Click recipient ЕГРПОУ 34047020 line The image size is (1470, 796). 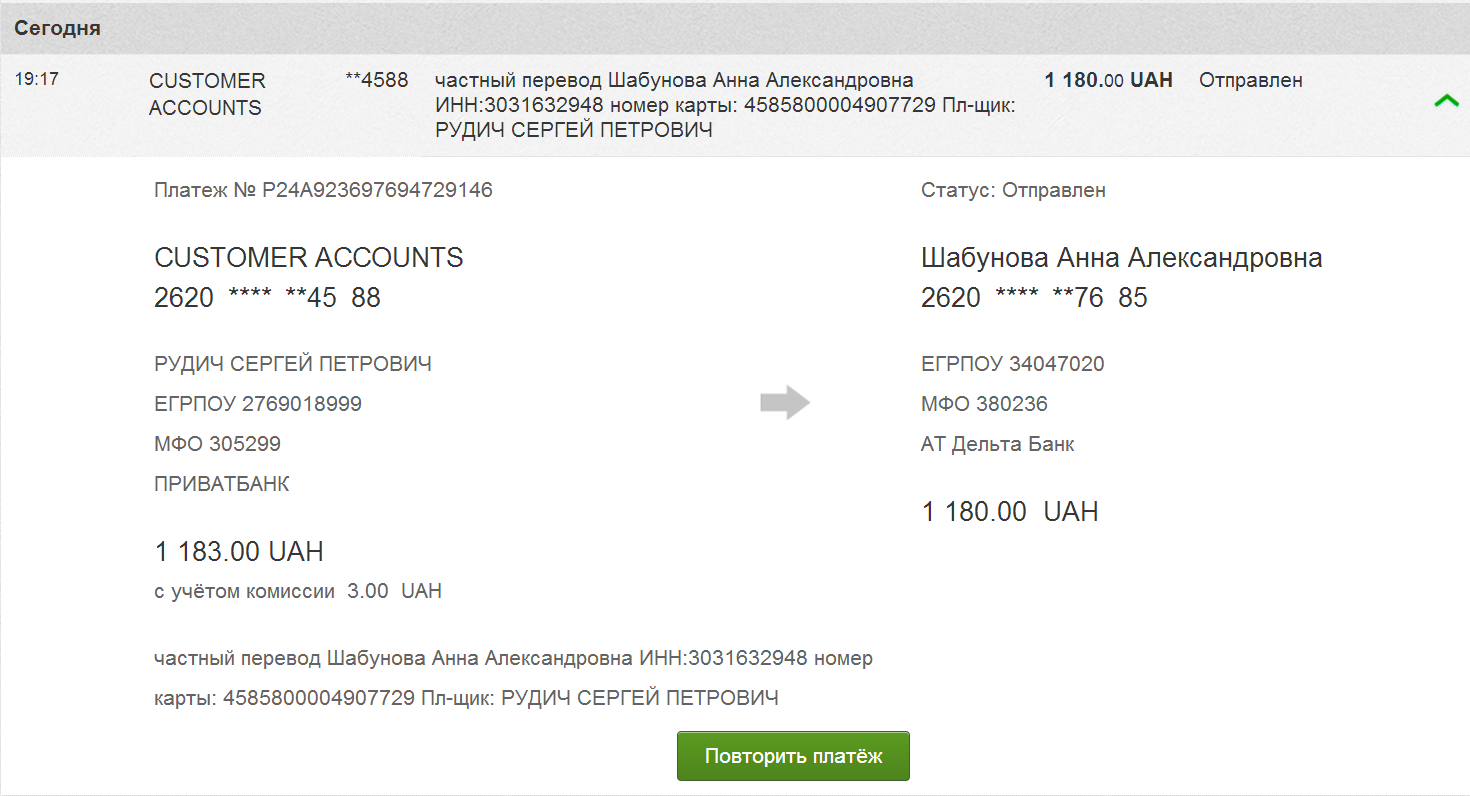(1012, 364)
